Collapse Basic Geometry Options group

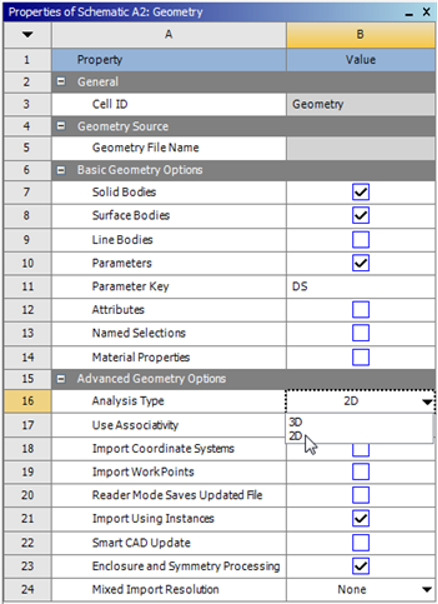pyautogui.click(x=61, y=170)
